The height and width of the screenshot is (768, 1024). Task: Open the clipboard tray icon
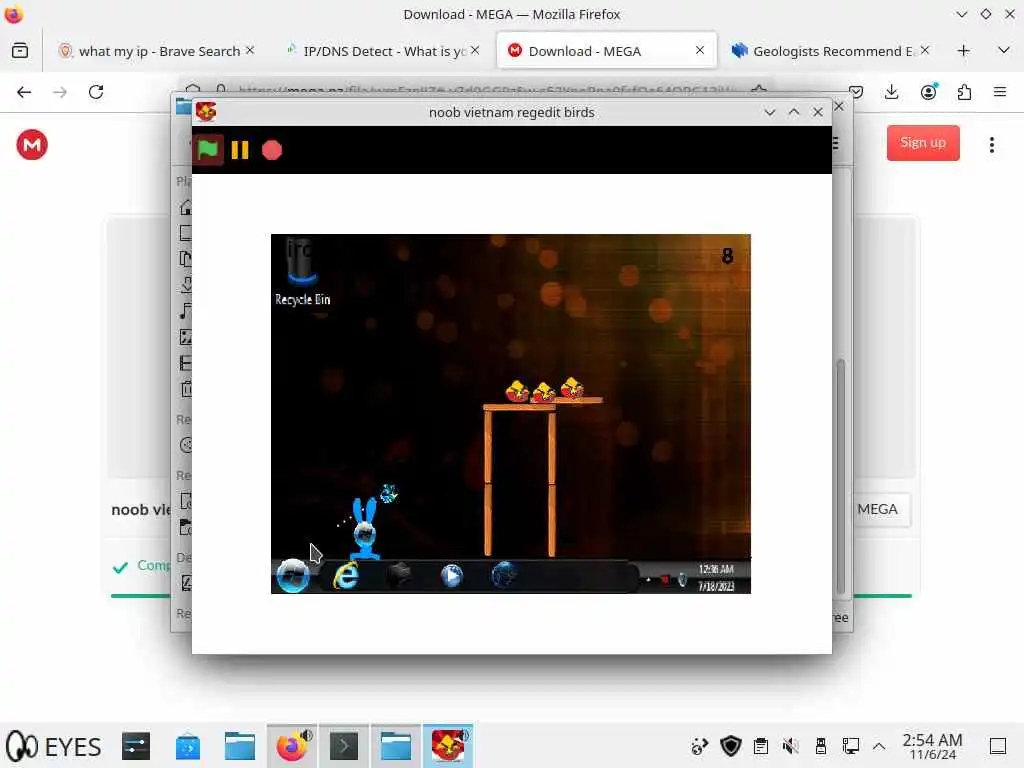(761, 746)
